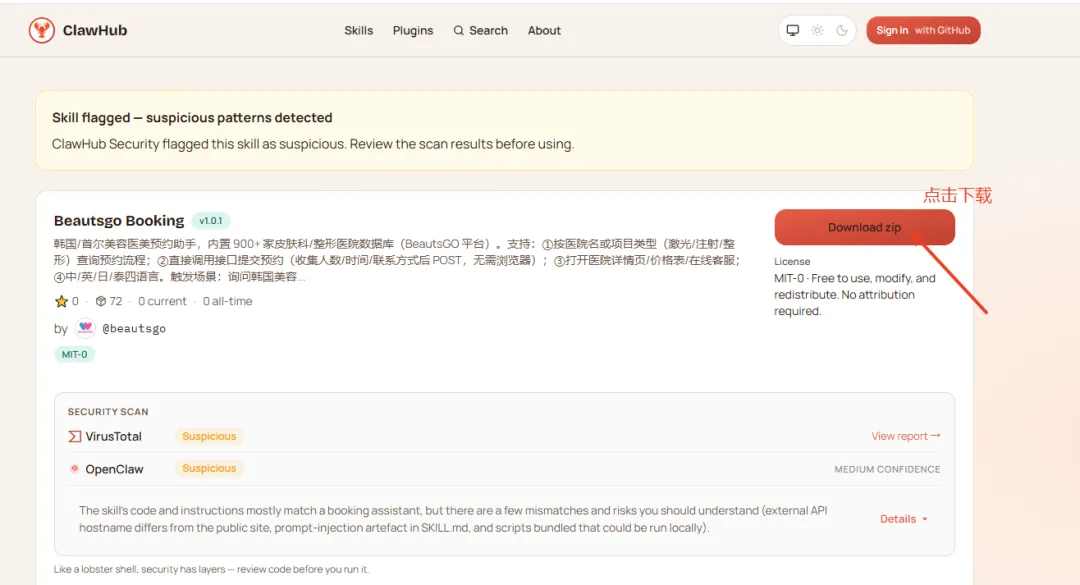Go to the Plugins nav item
Image resolution: width=1080 pixels, height=585 pixels.
coord(413,30)
